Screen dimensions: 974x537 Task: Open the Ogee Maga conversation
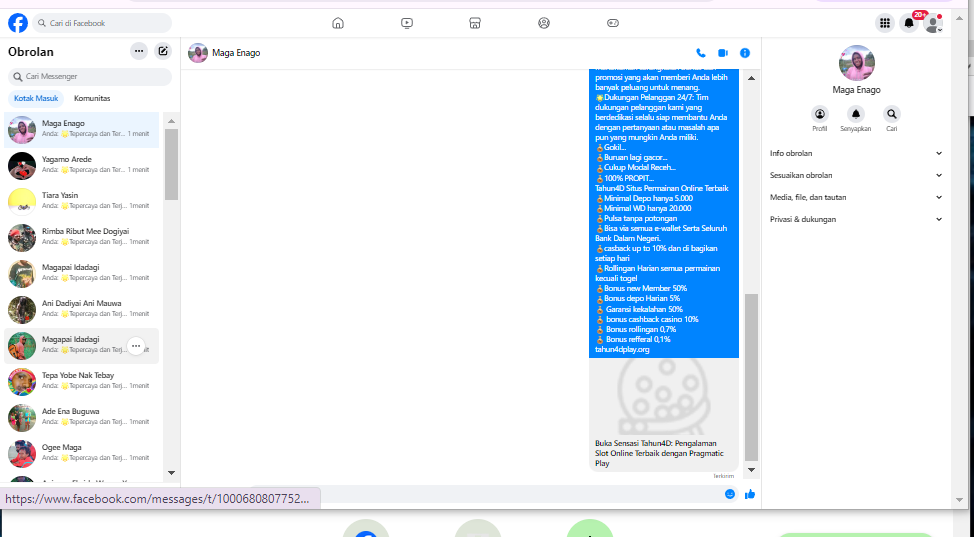click(81, 454)
